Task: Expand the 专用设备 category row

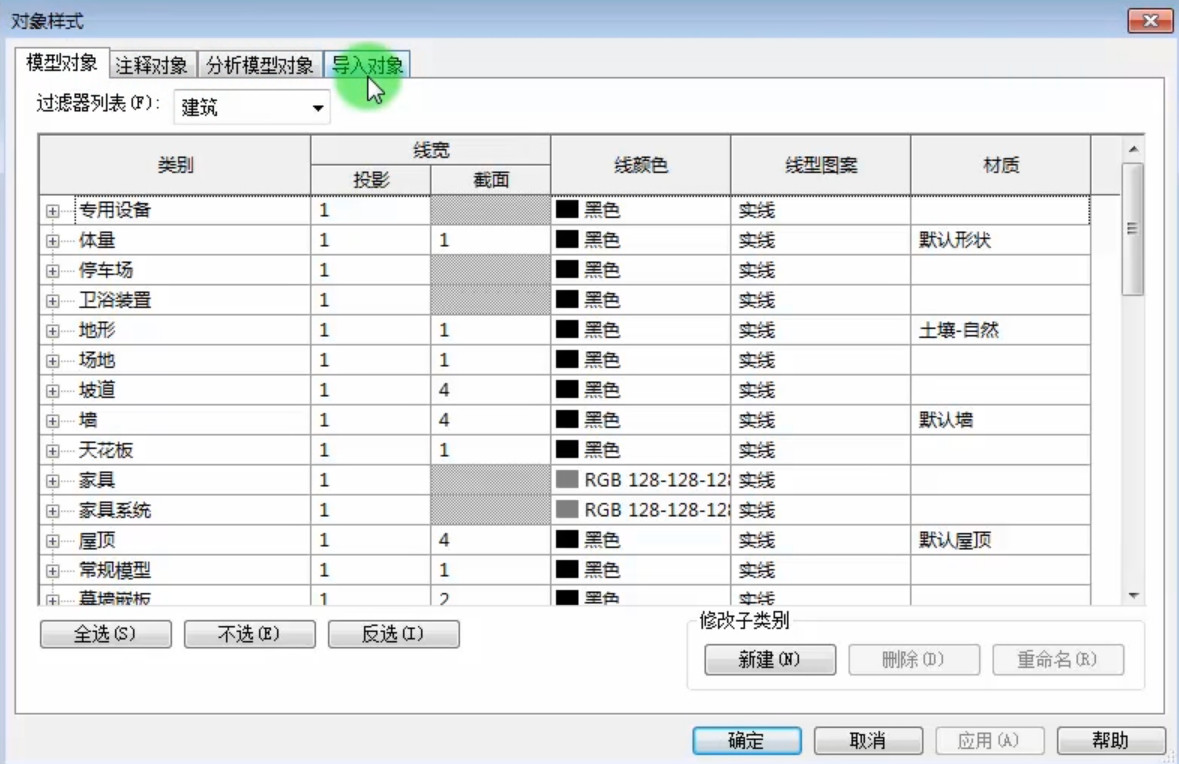Action: (52, 211)
